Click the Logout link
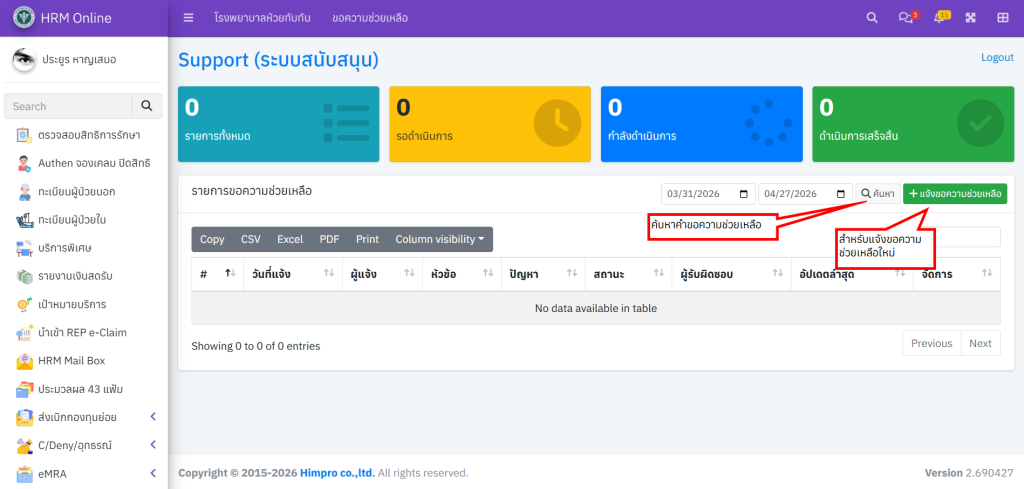Screen dimensions: 1024x489 pyautogui.click(x=997, y=58)
